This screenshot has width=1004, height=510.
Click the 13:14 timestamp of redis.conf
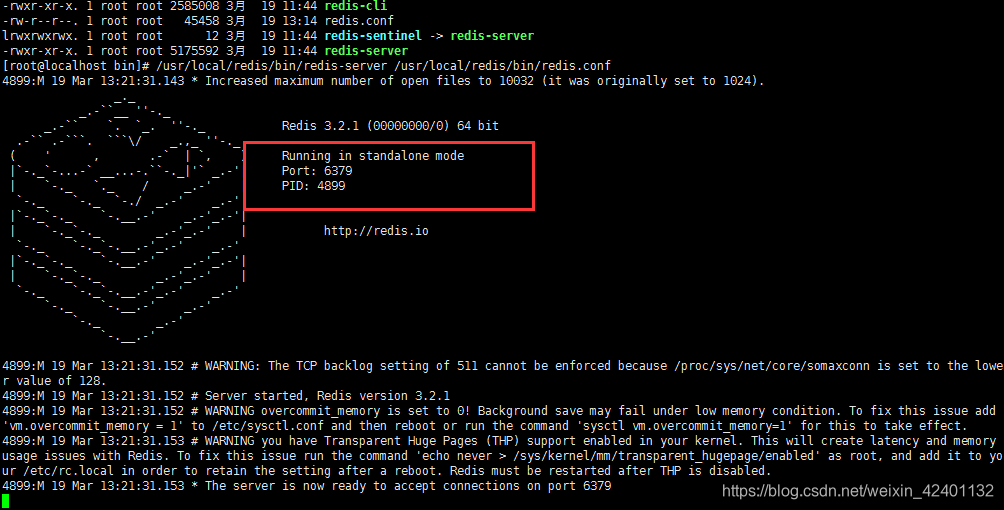[299, 21]
